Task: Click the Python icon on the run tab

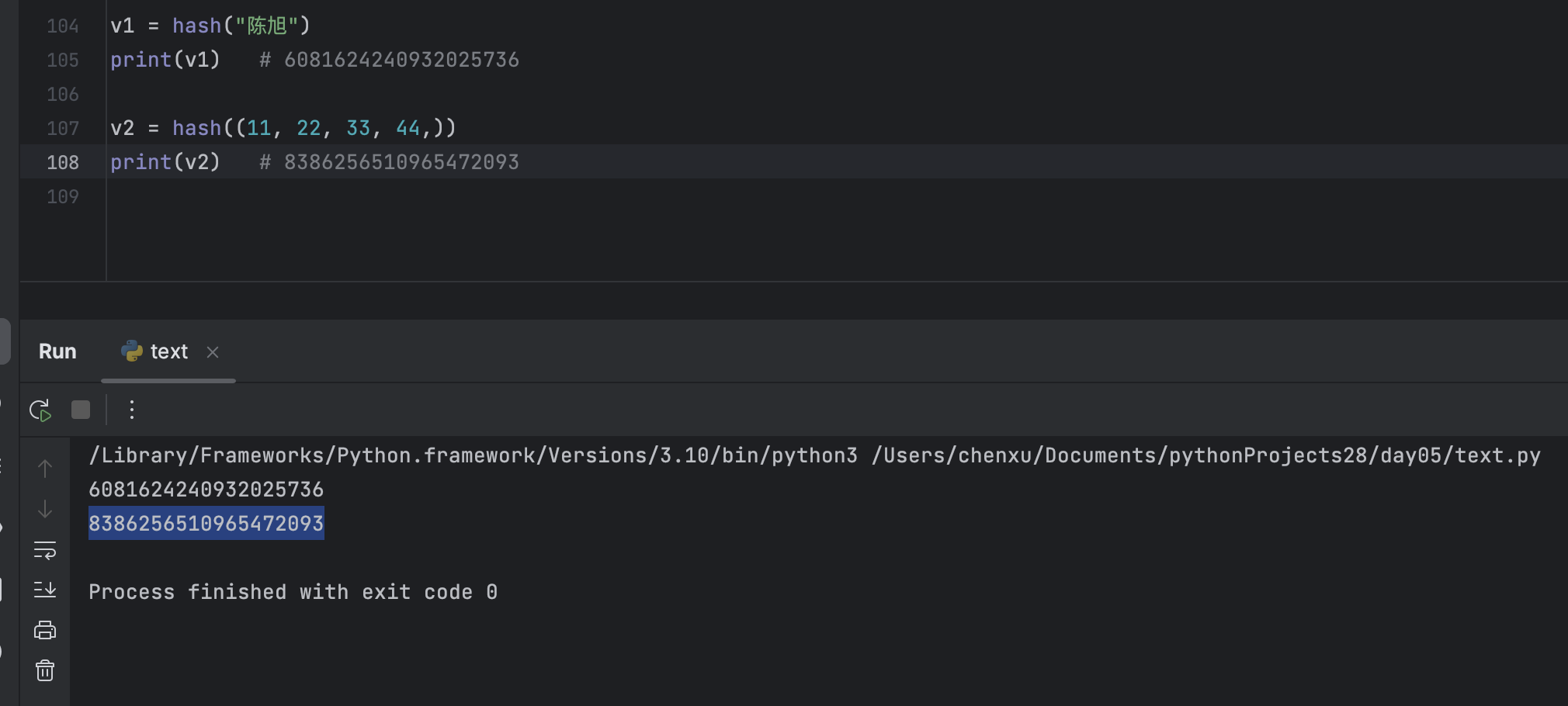Action: 132,351
